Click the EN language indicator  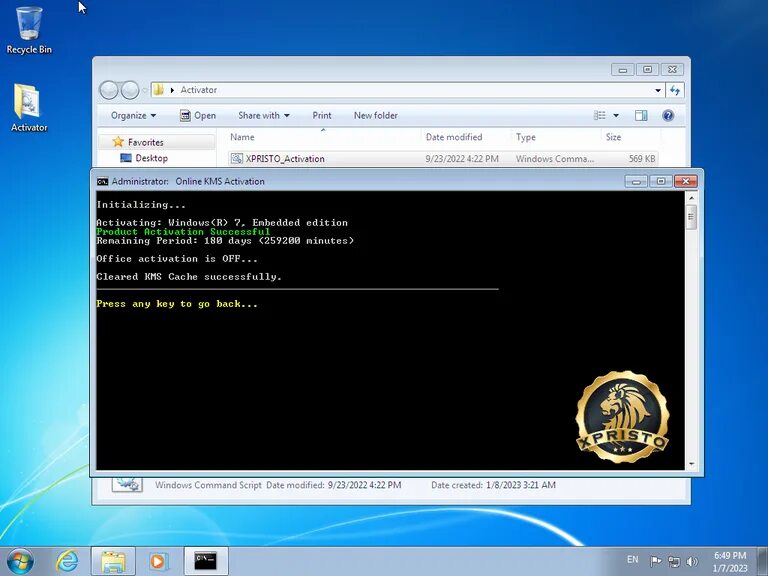pos(632,559)
